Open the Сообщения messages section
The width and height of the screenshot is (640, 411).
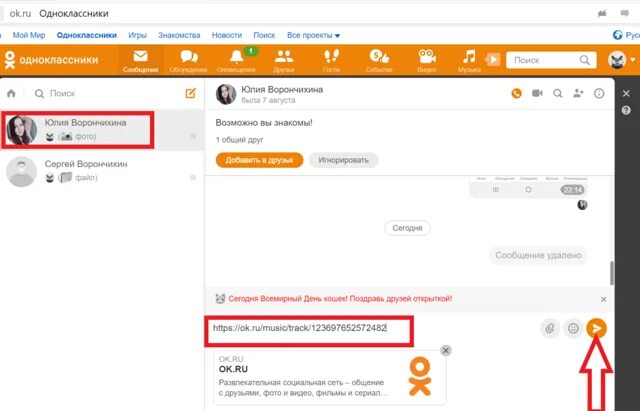pos(140,60)
